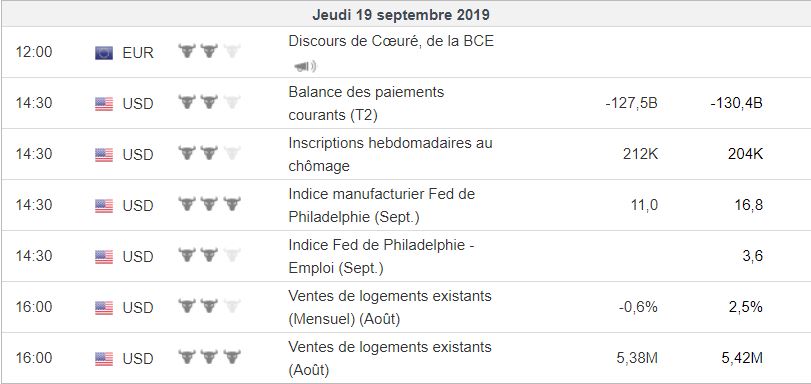
Task: Click the US flag in Inscriptions hebdomadaires row
Action: 104,155
